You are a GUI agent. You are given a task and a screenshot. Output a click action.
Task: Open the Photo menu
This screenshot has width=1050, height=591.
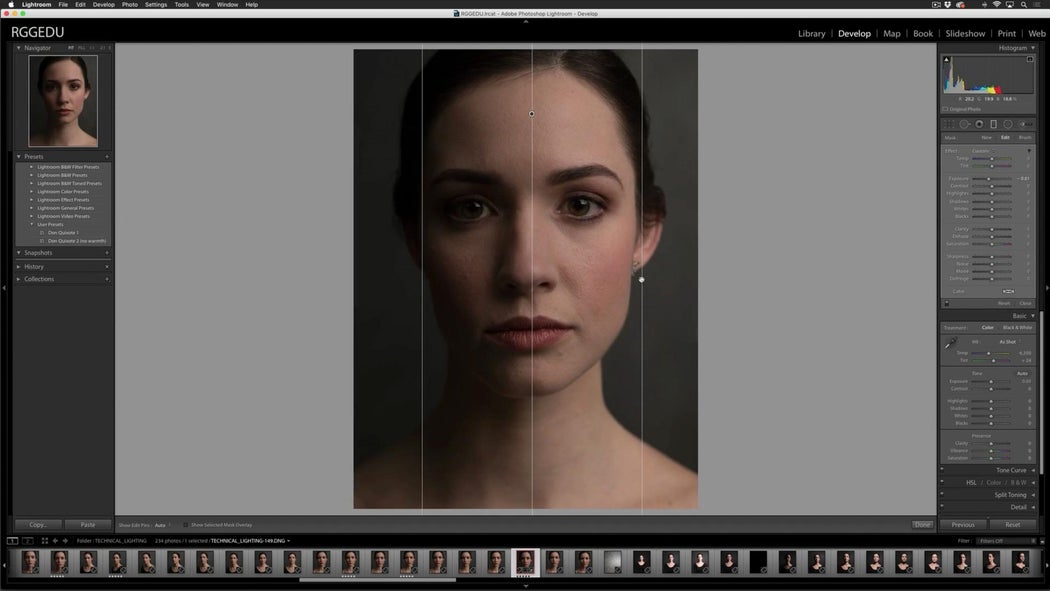[129, 4]
